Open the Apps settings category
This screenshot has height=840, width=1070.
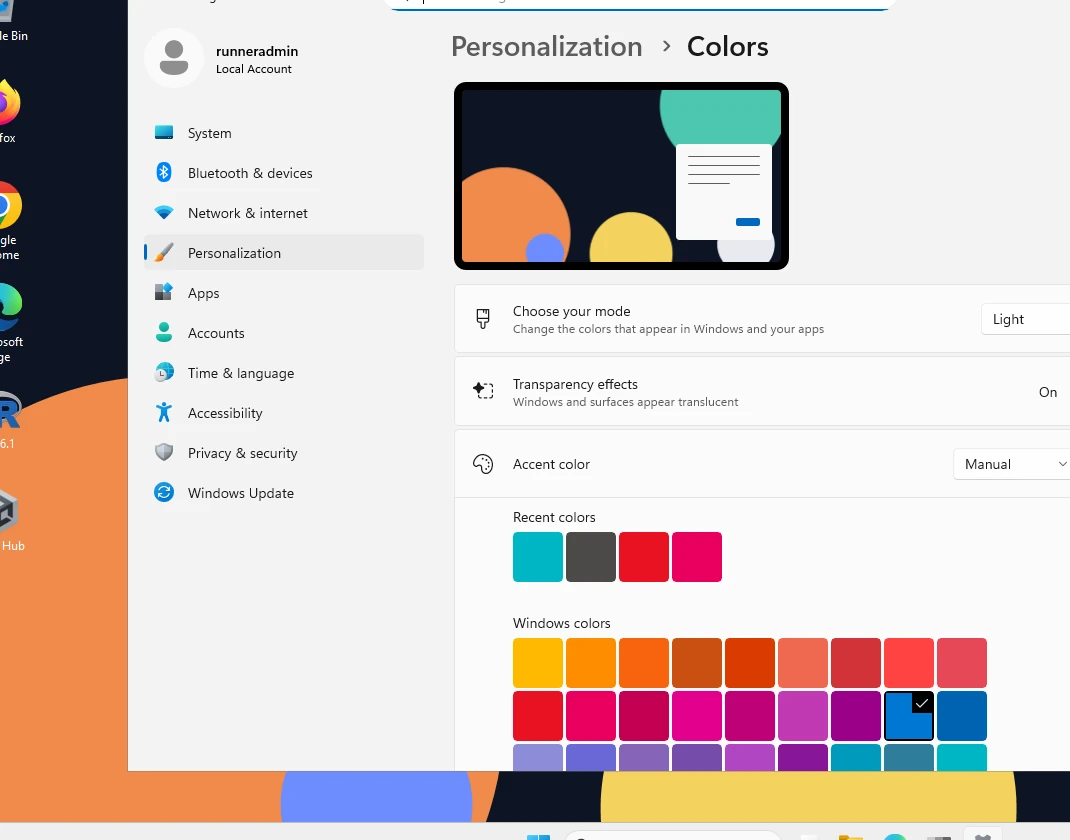click(x=283, y=293)
